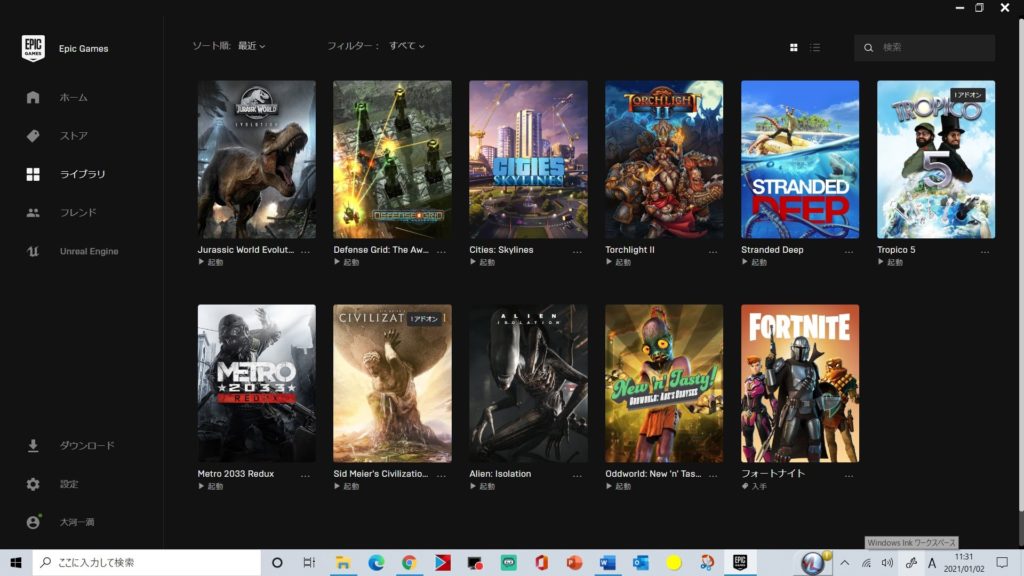Open File Explorer from the taskbar
Viewport: 1024px width, 576px height.
pos(343,562)
